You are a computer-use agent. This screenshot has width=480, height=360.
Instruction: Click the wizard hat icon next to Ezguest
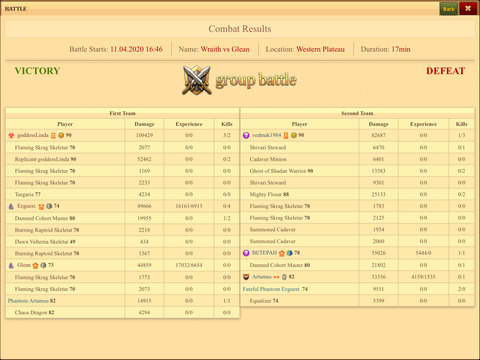pyautogui.click(x=11, y=206)
